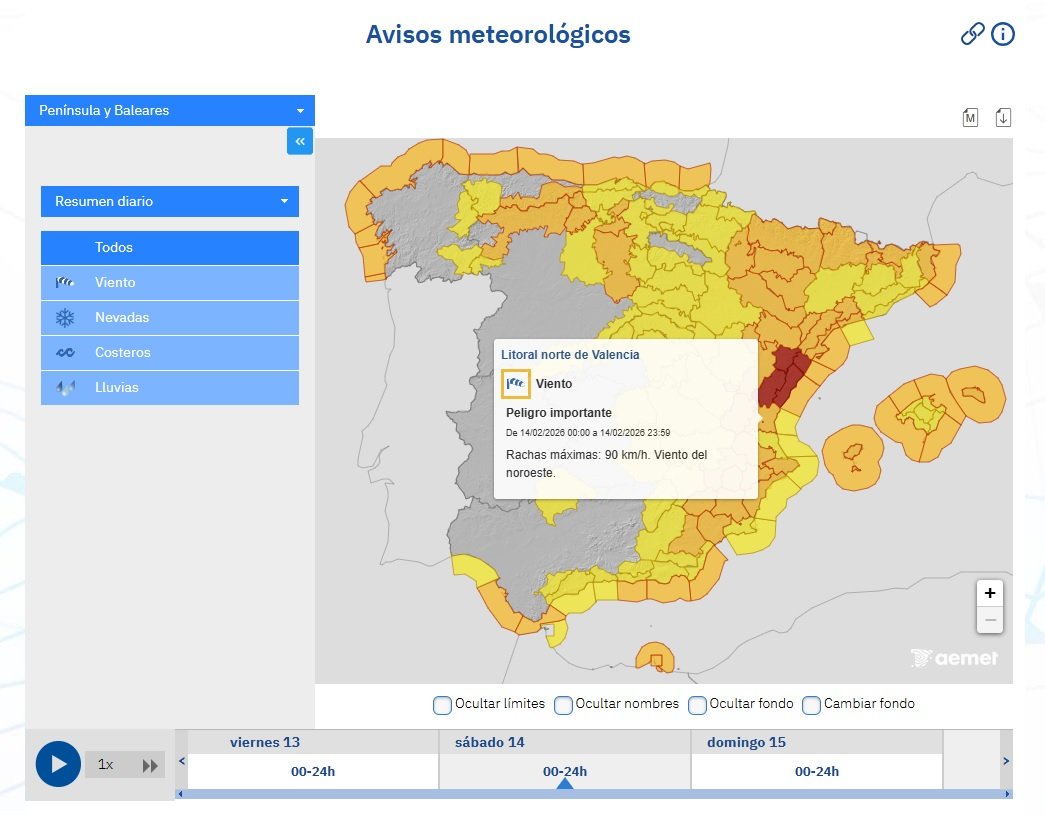Click the Rachas máximas 90 km/h description
1045x819 pixels.
click(x=606, y=464)
